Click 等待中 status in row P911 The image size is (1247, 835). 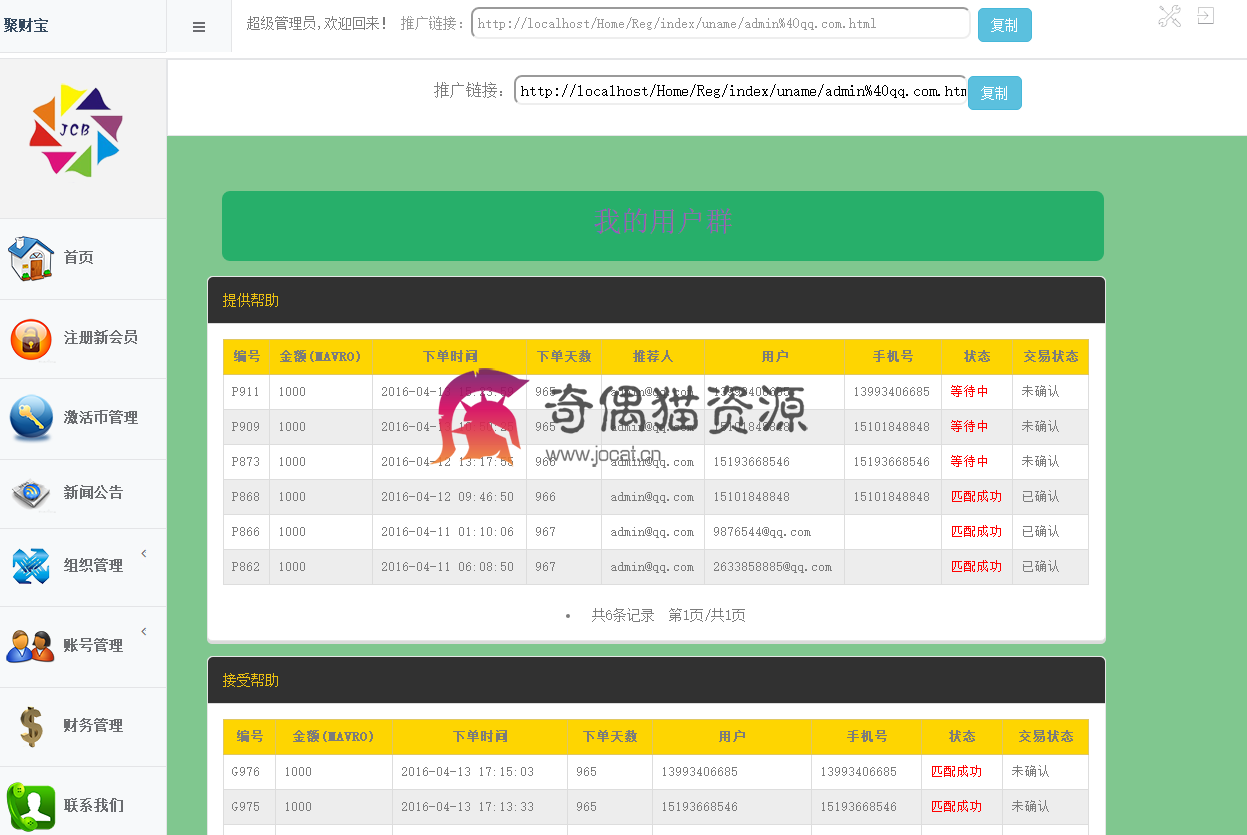pyautogui.click(x=969, y=392)
